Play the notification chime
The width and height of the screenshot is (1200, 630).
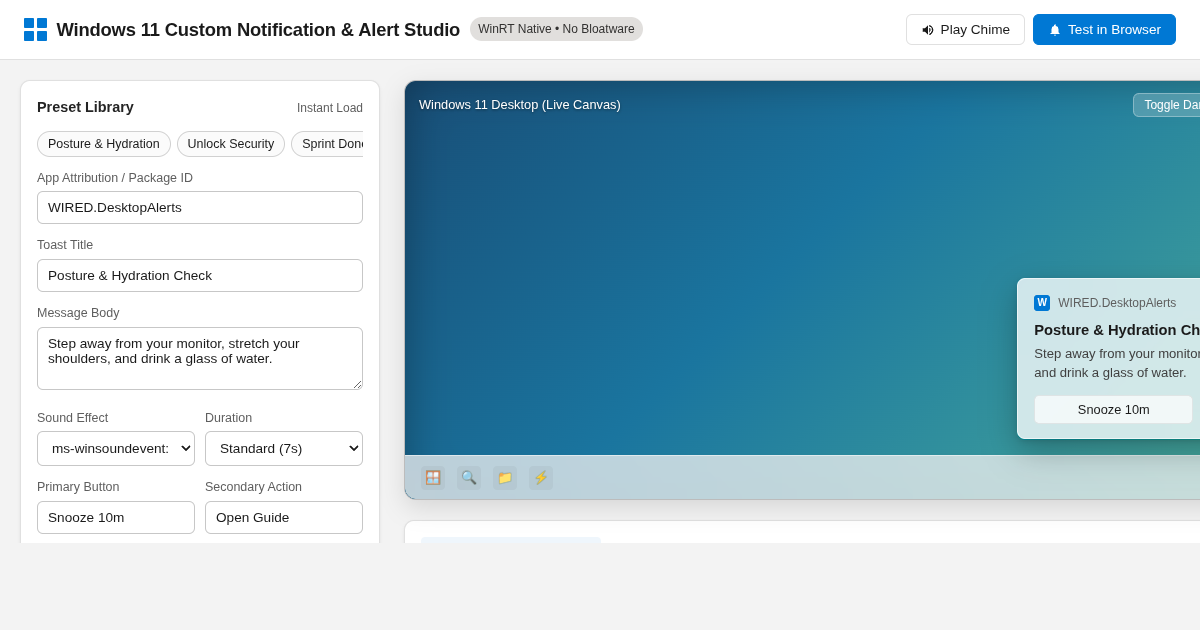965,30
